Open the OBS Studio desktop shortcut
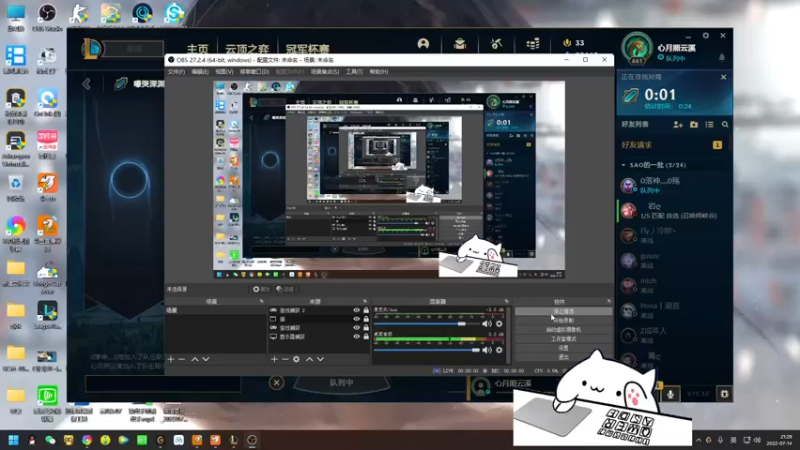Image resolution: width=800 pixels, height=450 pixels. pos(47,17)
